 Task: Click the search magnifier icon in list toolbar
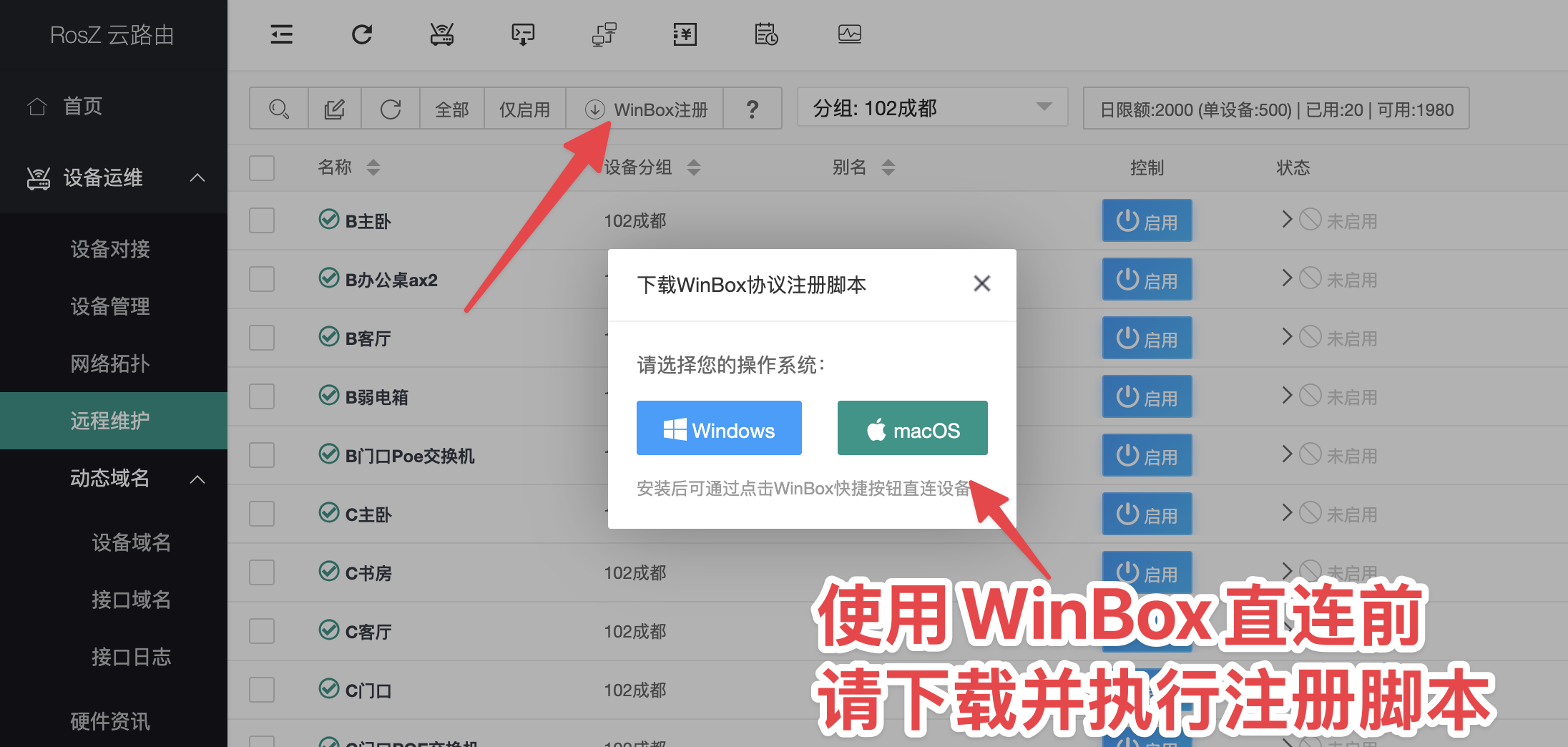[x=279, y=109]
